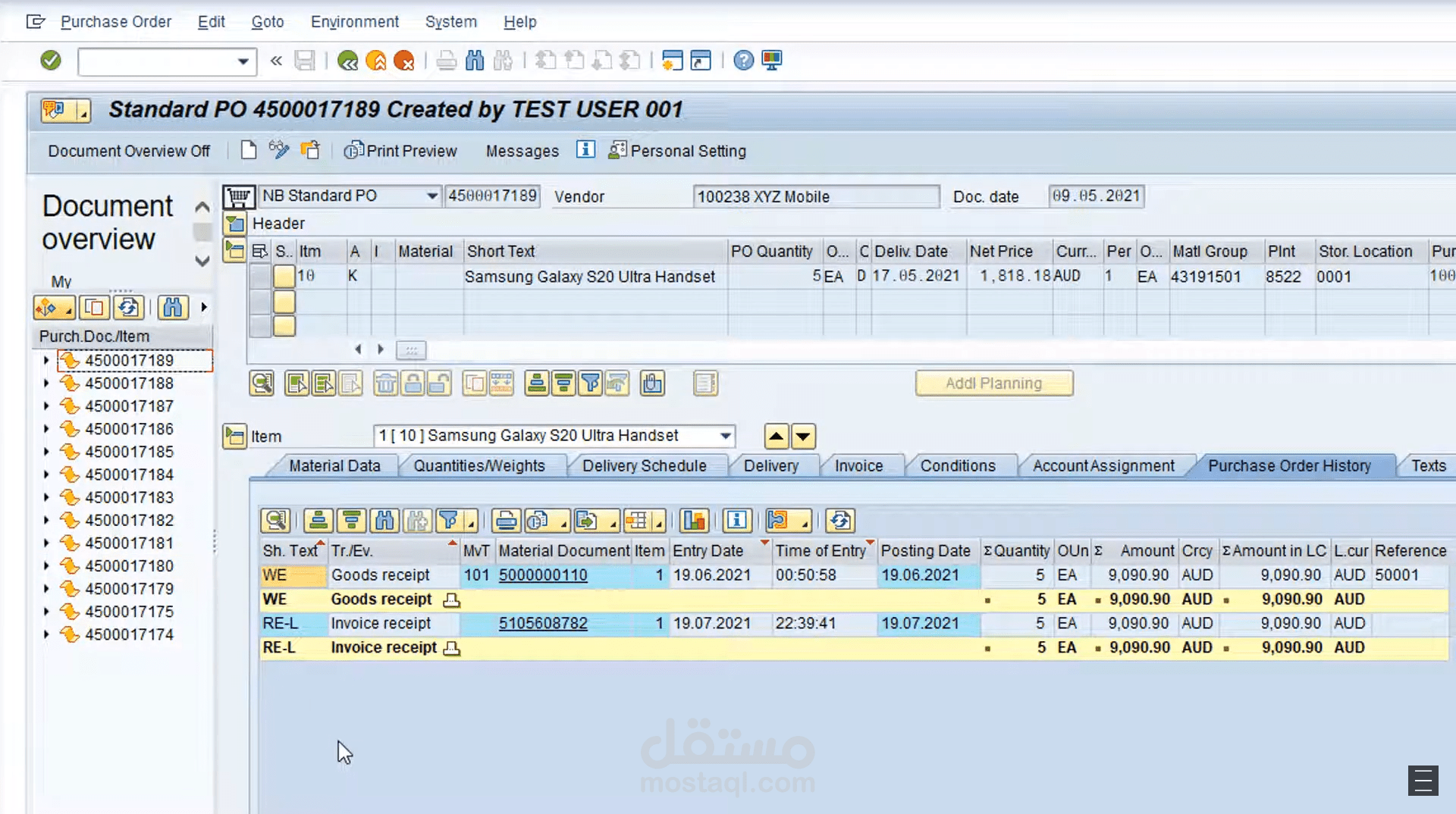Screen dimensions: 1456x814
Task: Open the System menu
Action: pos(451,22)
